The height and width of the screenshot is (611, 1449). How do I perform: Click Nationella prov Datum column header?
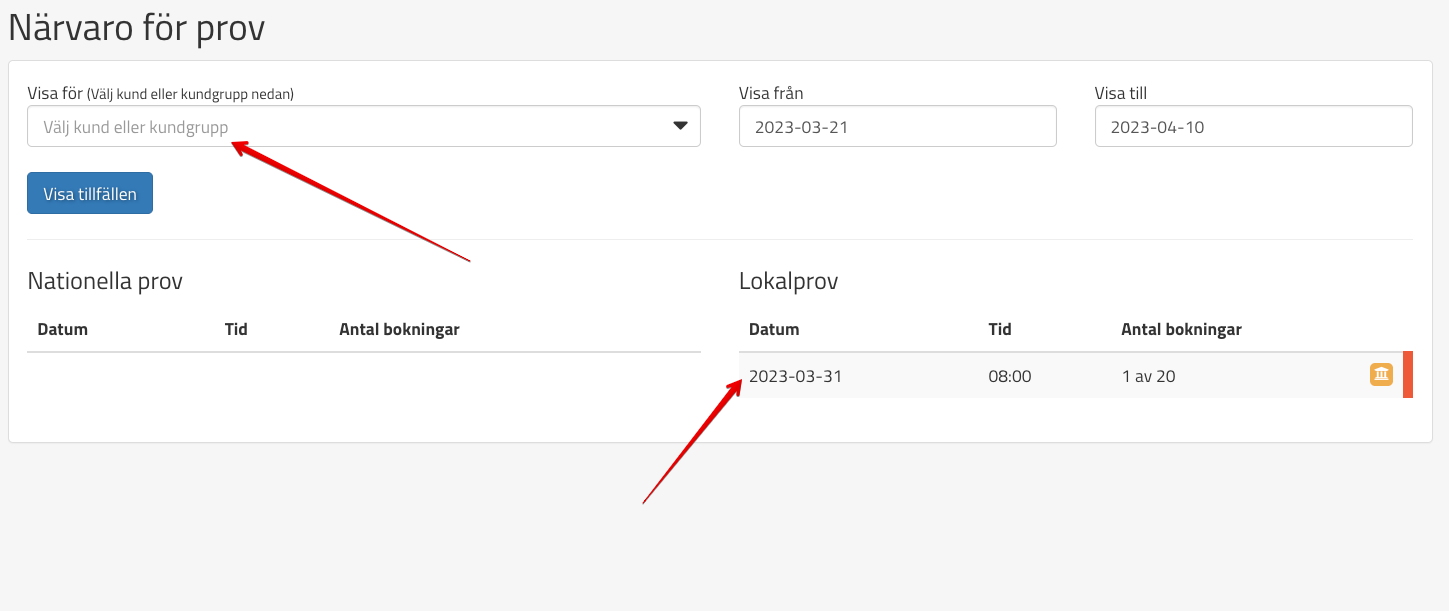click(63, 329)
